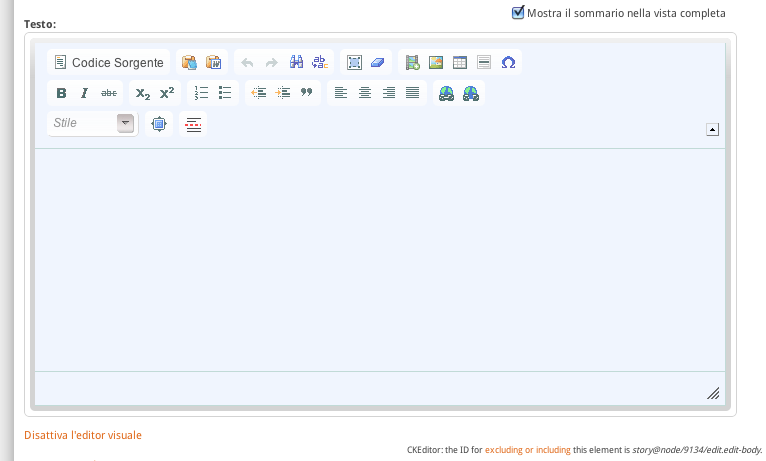Maximize the editor
Screen dimensions: 766x461
coord(159,124)
